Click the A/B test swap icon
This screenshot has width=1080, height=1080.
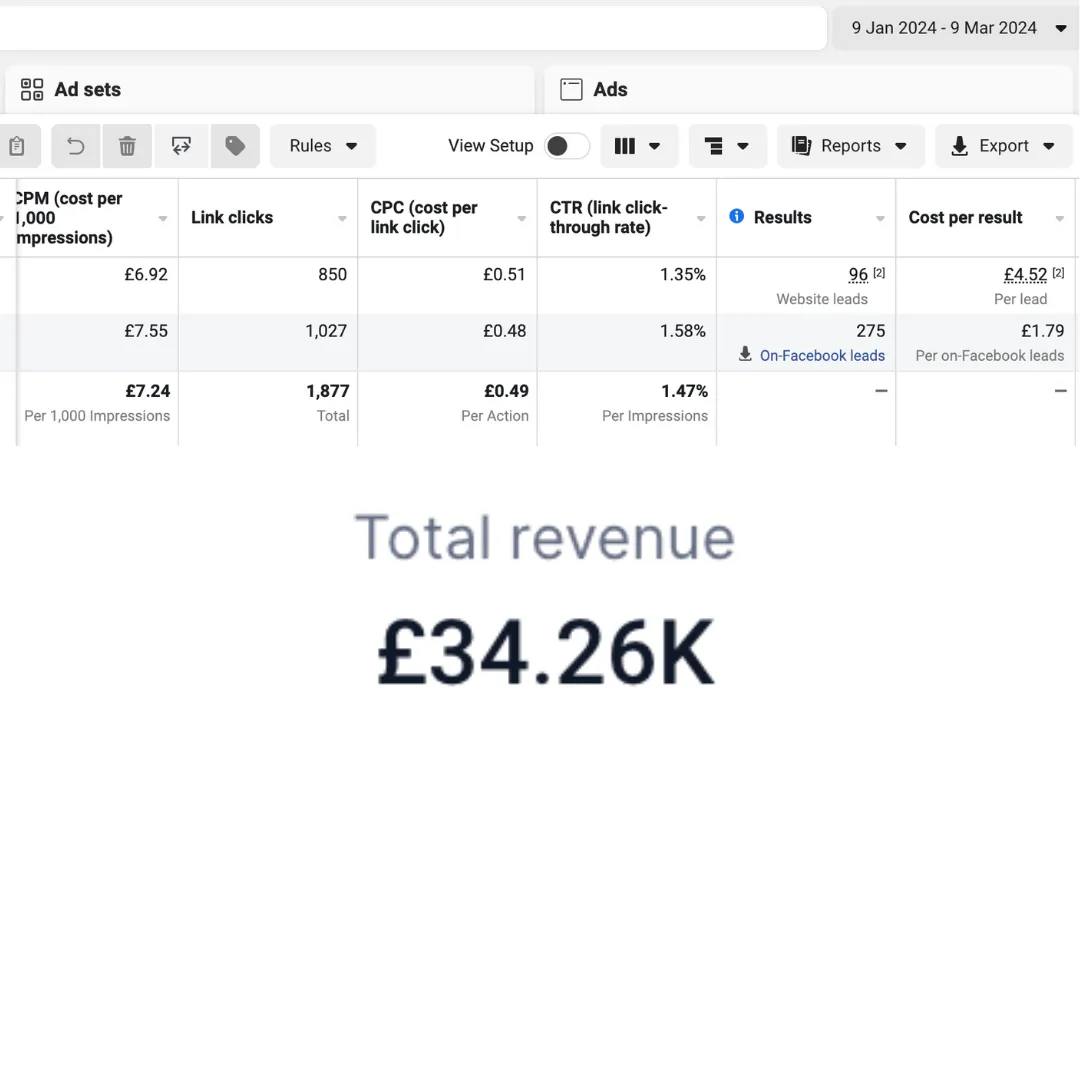181,146
